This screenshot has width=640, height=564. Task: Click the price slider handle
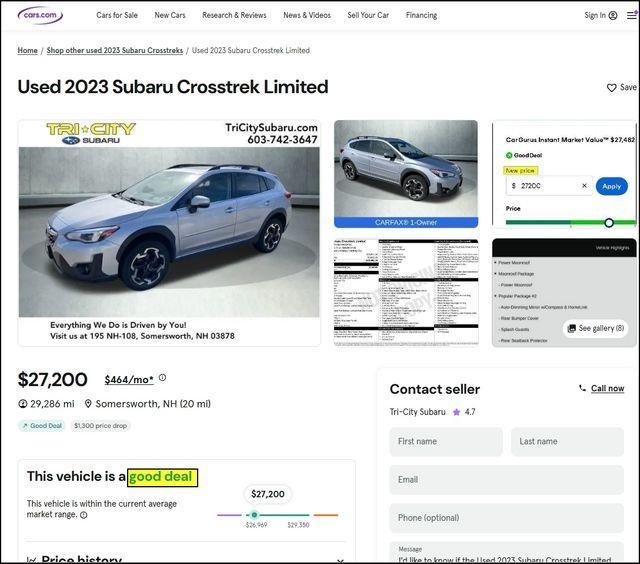pos(609,223)
